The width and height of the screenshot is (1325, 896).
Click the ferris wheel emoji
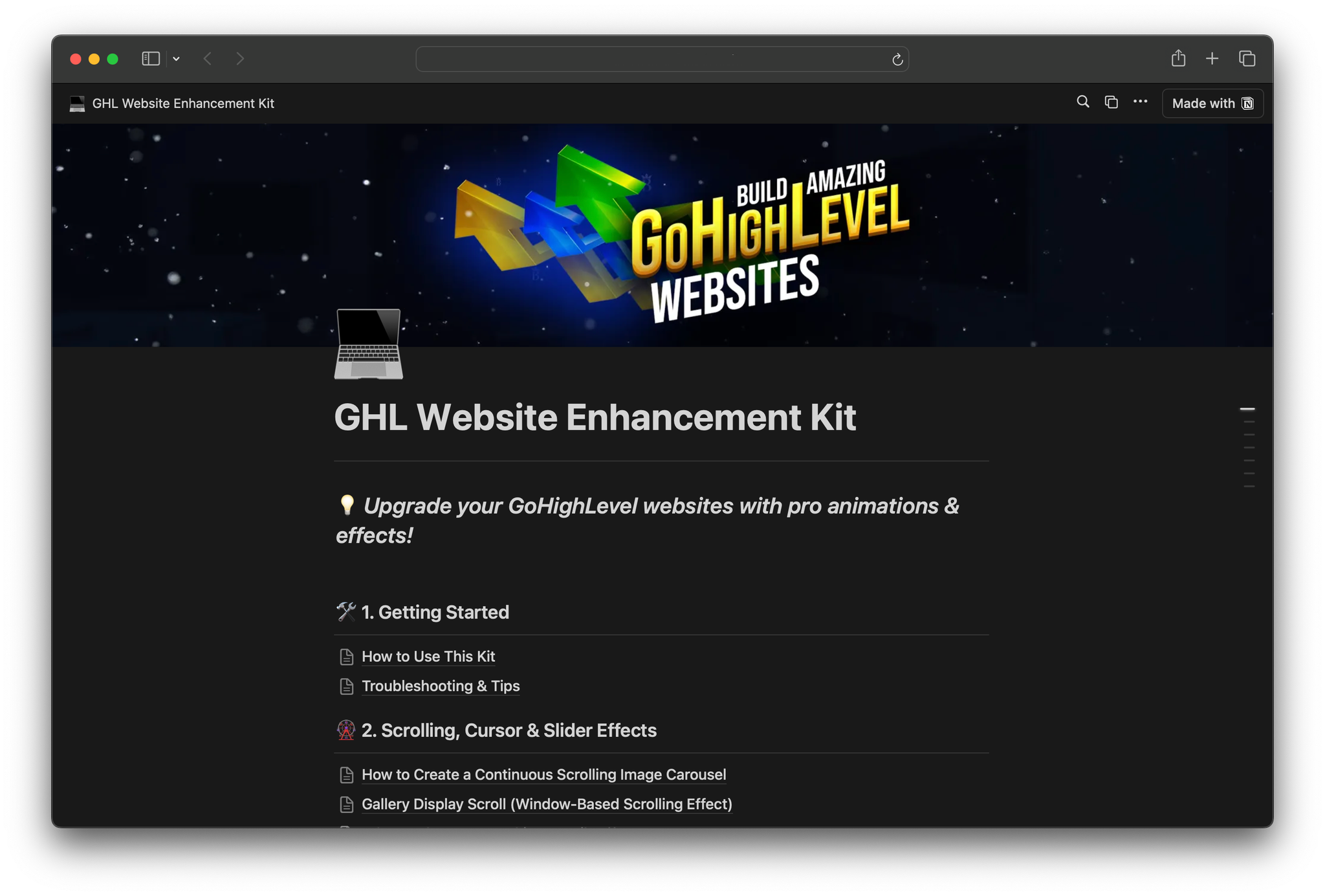(x=346, y=730)
